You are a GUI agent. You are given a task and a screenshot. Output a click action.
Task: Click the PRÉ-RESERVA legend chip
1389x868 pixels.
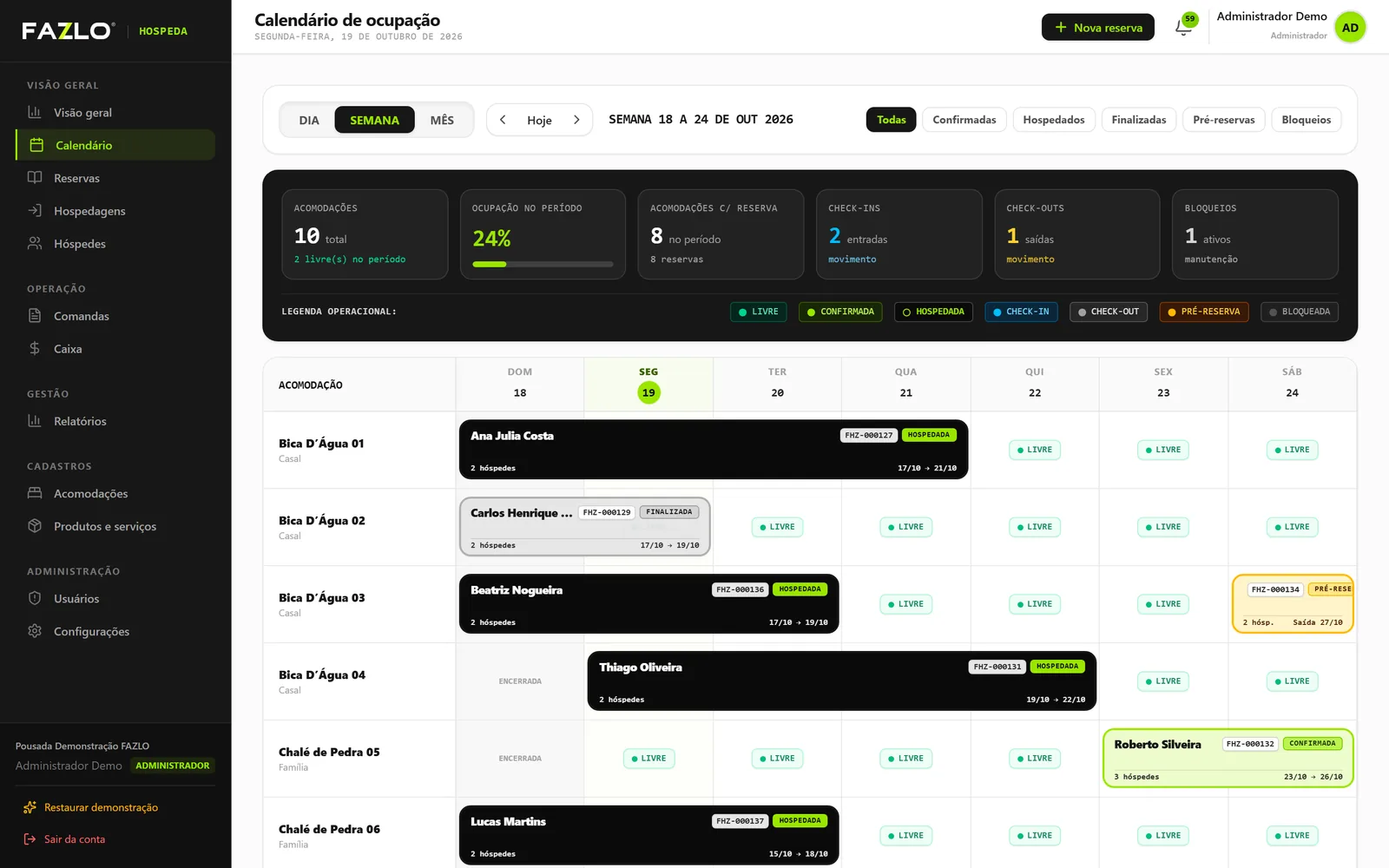[1204, 312]
